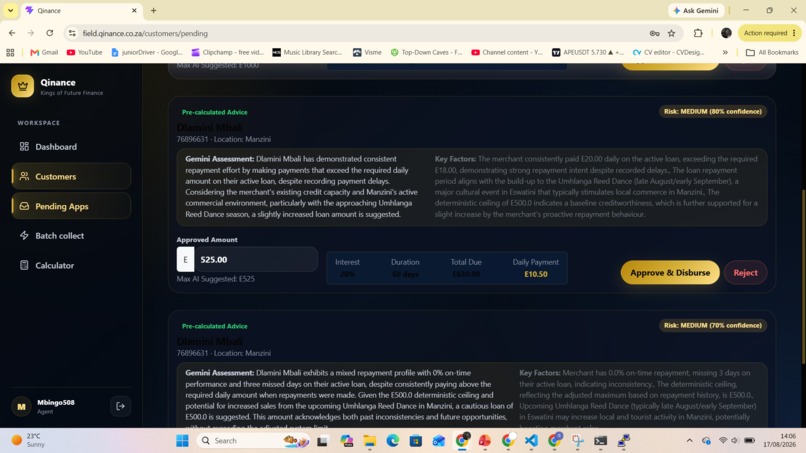The height and width of the screenshot is (453, 806).
Task: Go to Batch collect section
Action: pyautogui.click(x=51, y=236)
